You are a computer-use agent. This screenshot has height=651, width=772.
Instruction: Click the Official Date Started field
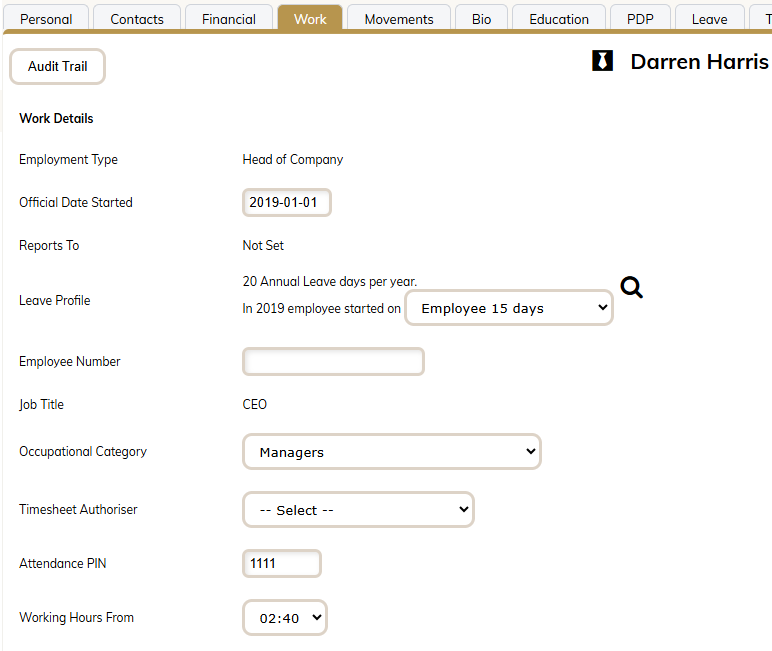click(286, 202)
